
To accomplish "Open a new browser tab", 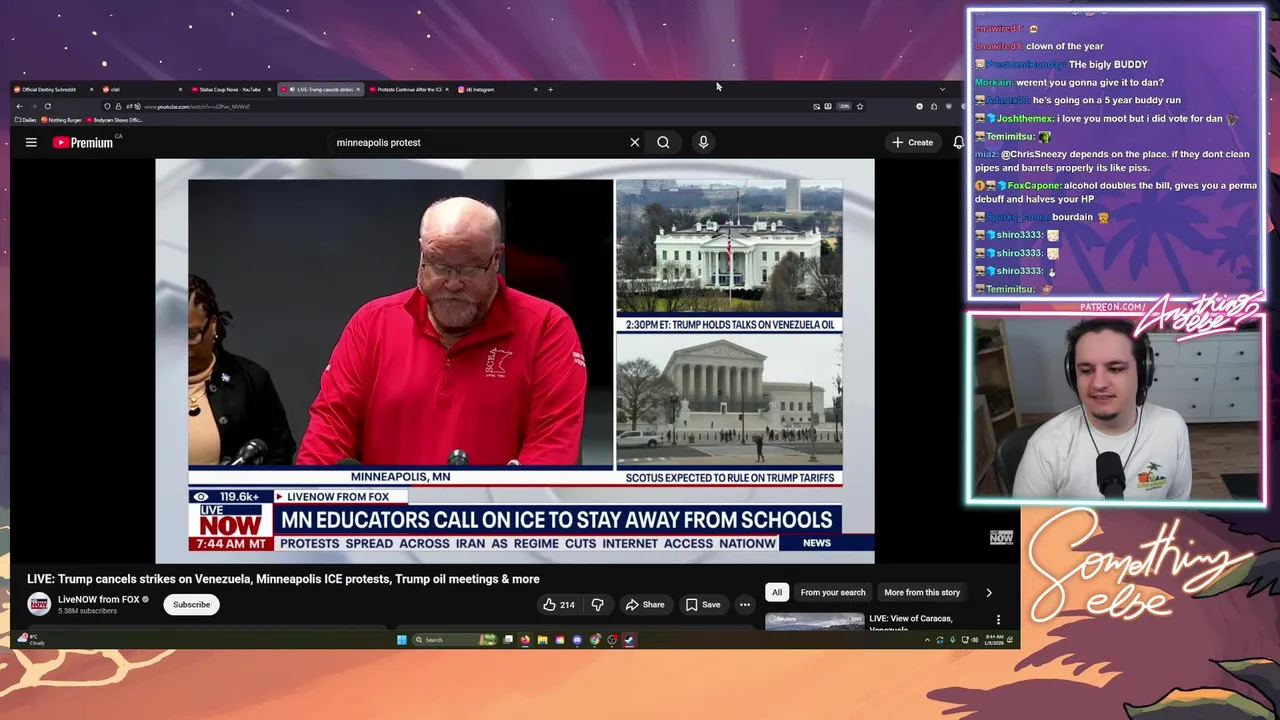I will click(x=550, y=89).
